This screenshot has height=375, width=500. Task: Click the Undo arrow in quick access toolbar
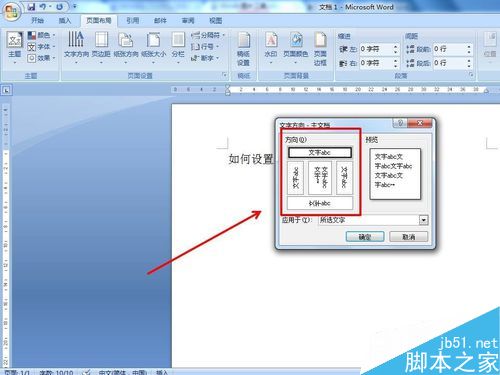point(43,7)
